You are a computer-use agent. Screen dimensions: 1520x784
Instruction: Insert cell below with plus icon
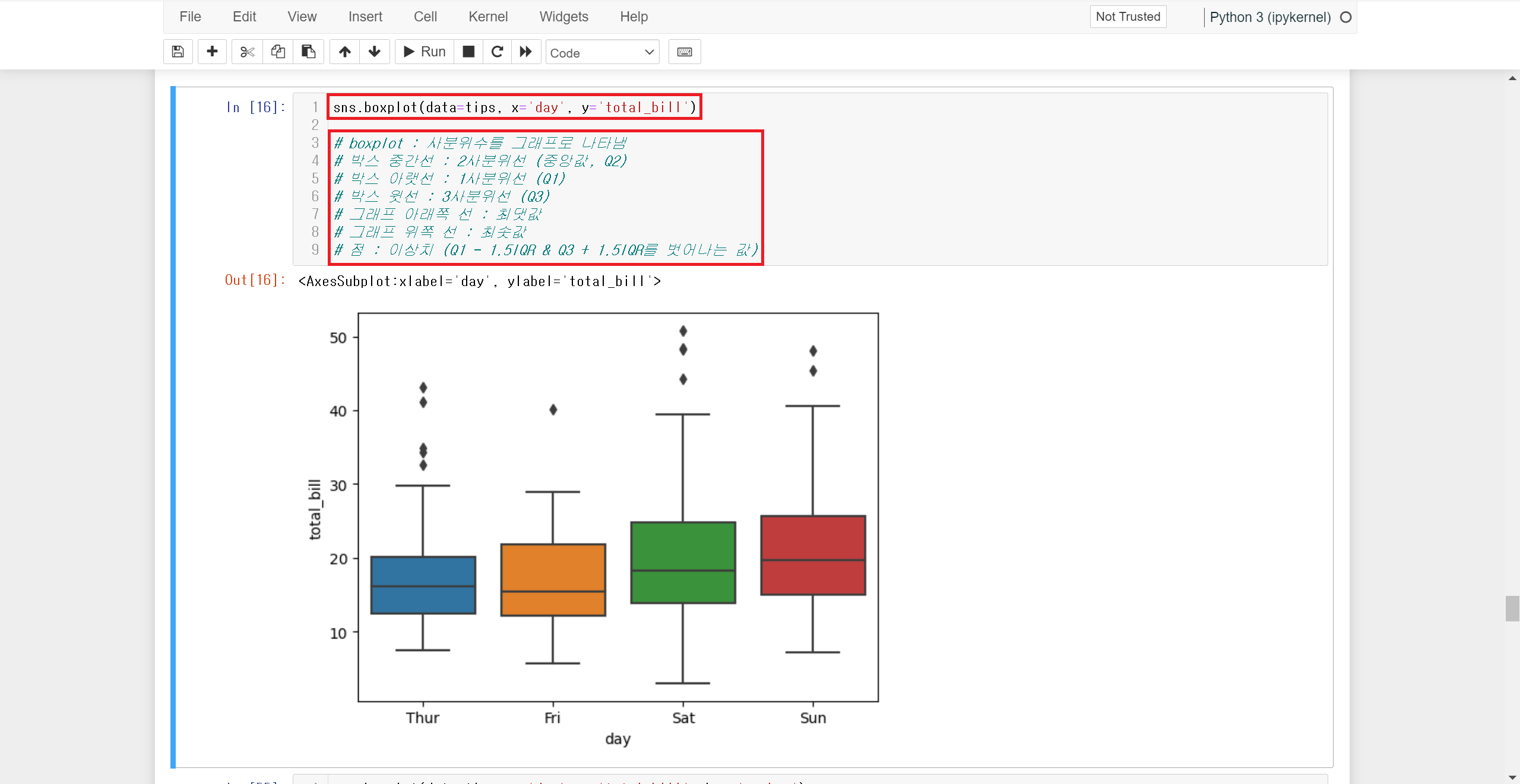tap(212, 52)
